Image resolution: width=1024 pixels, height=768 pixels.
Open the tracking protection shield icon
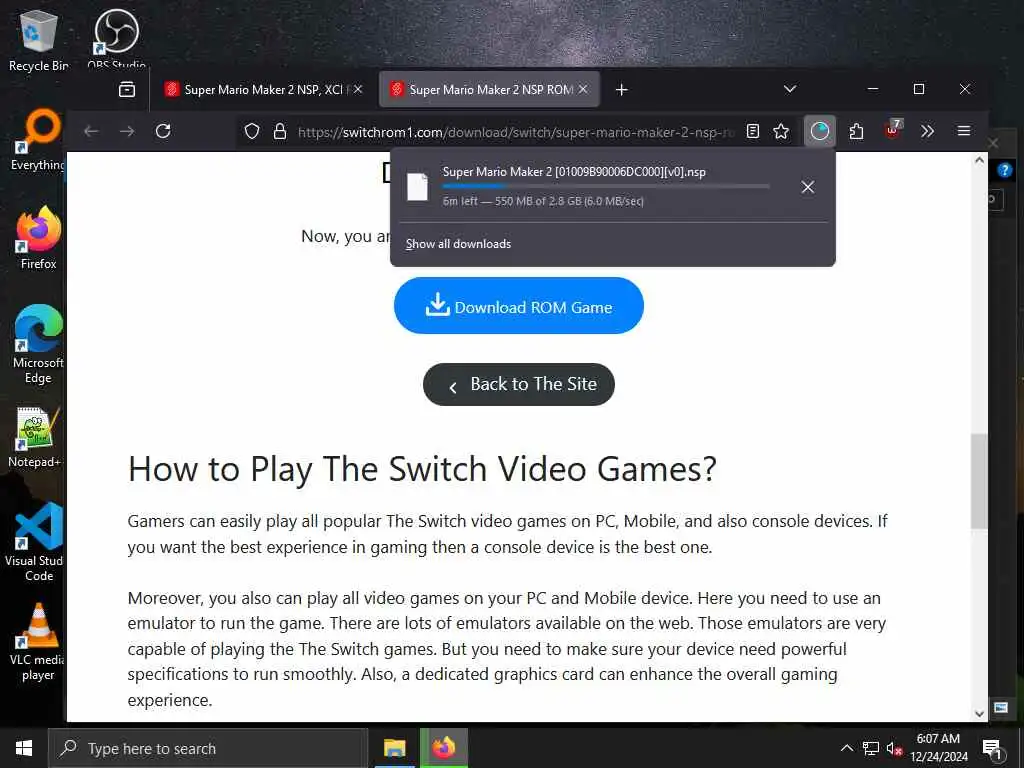[x=252, y=132]
